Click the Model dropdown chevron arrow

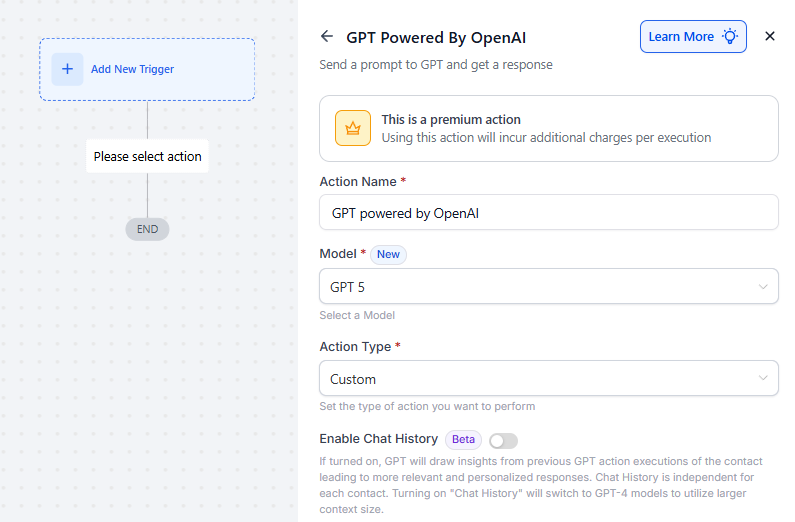(763, 287)
